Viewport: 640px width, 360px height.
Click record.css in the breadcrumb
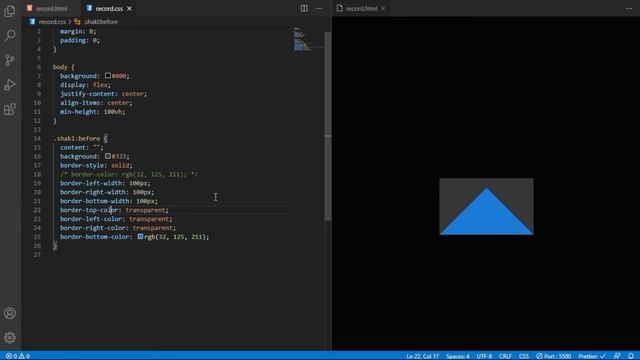tap(52, 22)
